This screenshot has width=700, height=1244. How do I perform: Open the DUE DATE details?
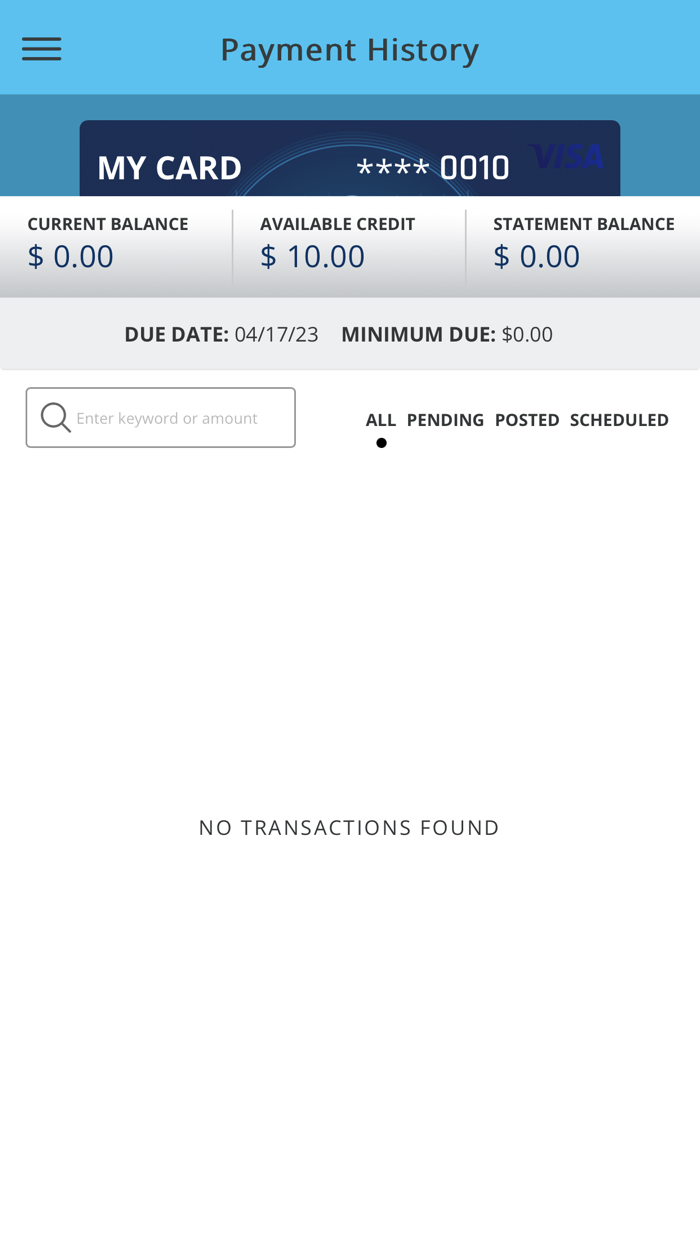(x=221, y=333)
